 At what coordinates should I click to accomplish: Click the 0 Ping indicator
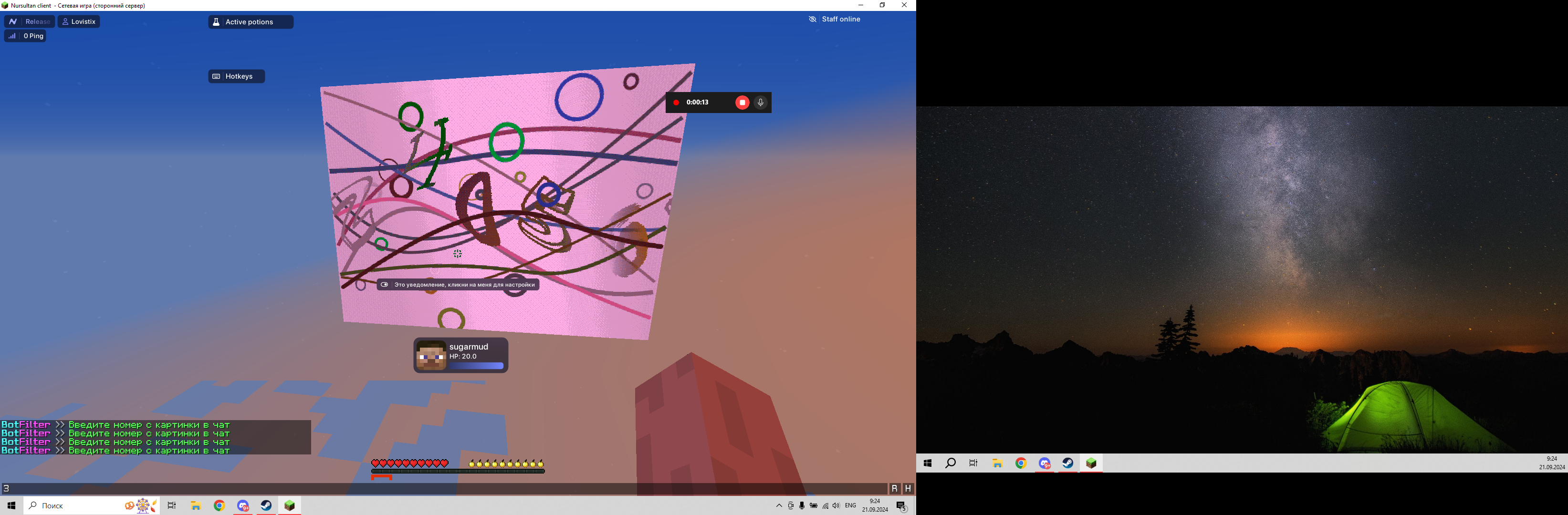26,36
